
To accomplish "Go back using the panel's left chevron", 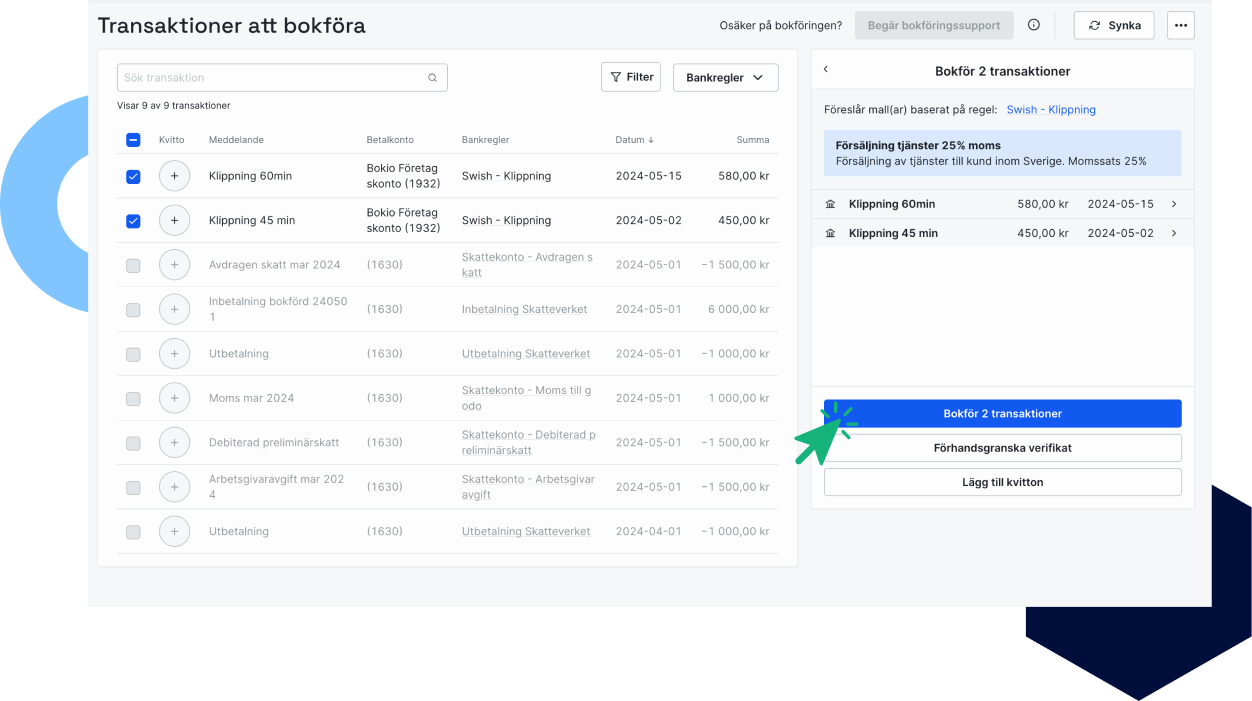I will 826,70.
